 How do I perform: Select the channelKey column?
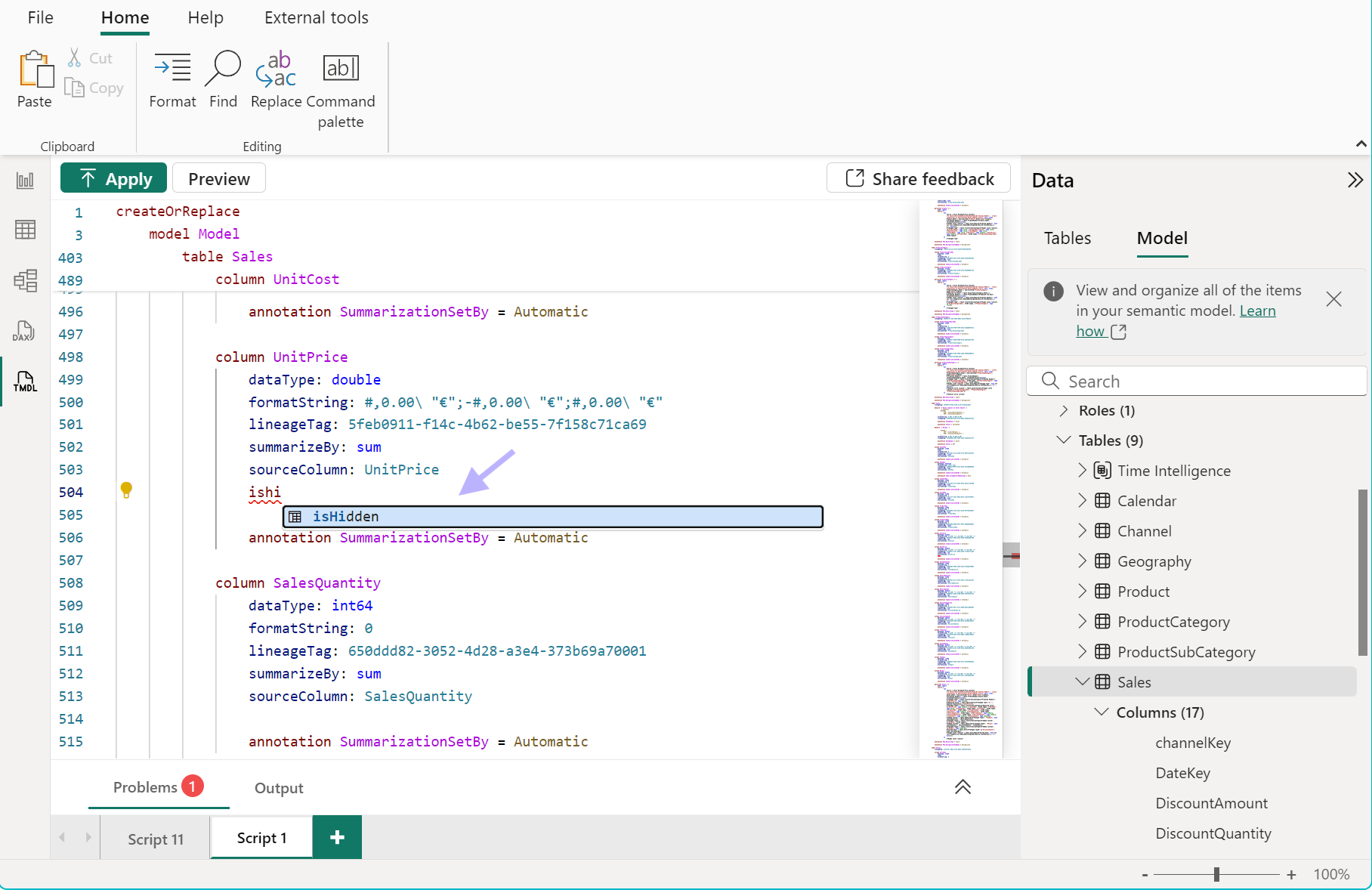(x=1193, y=743)
